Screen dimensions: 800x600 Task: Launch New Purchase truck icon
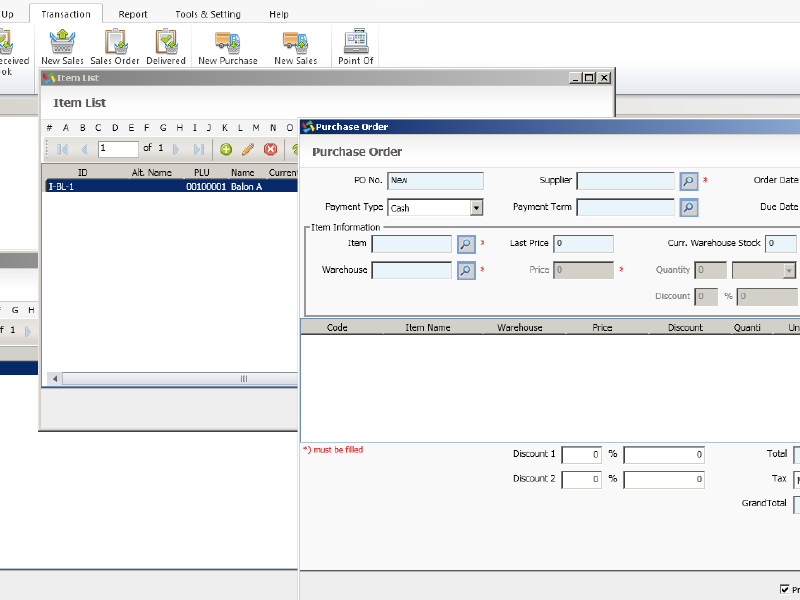(228, 47)
